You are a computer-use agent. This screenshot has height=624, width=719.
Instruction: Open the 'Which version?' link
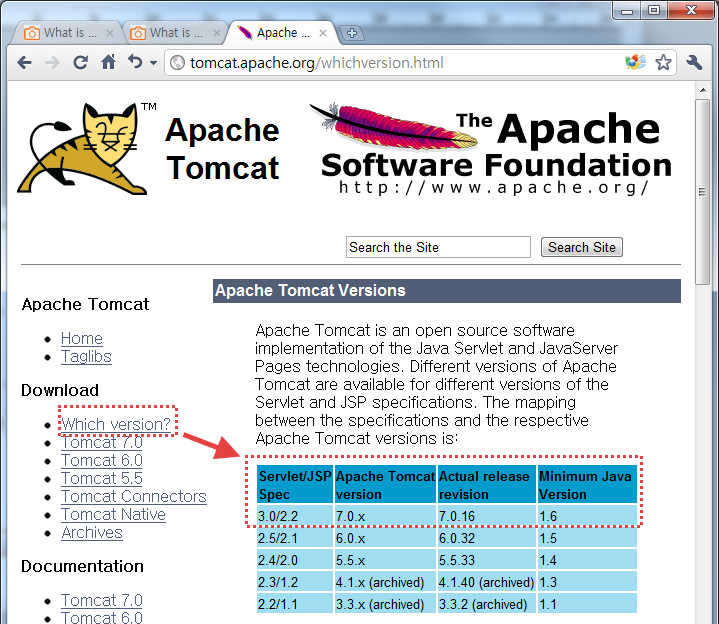[116, 424]
